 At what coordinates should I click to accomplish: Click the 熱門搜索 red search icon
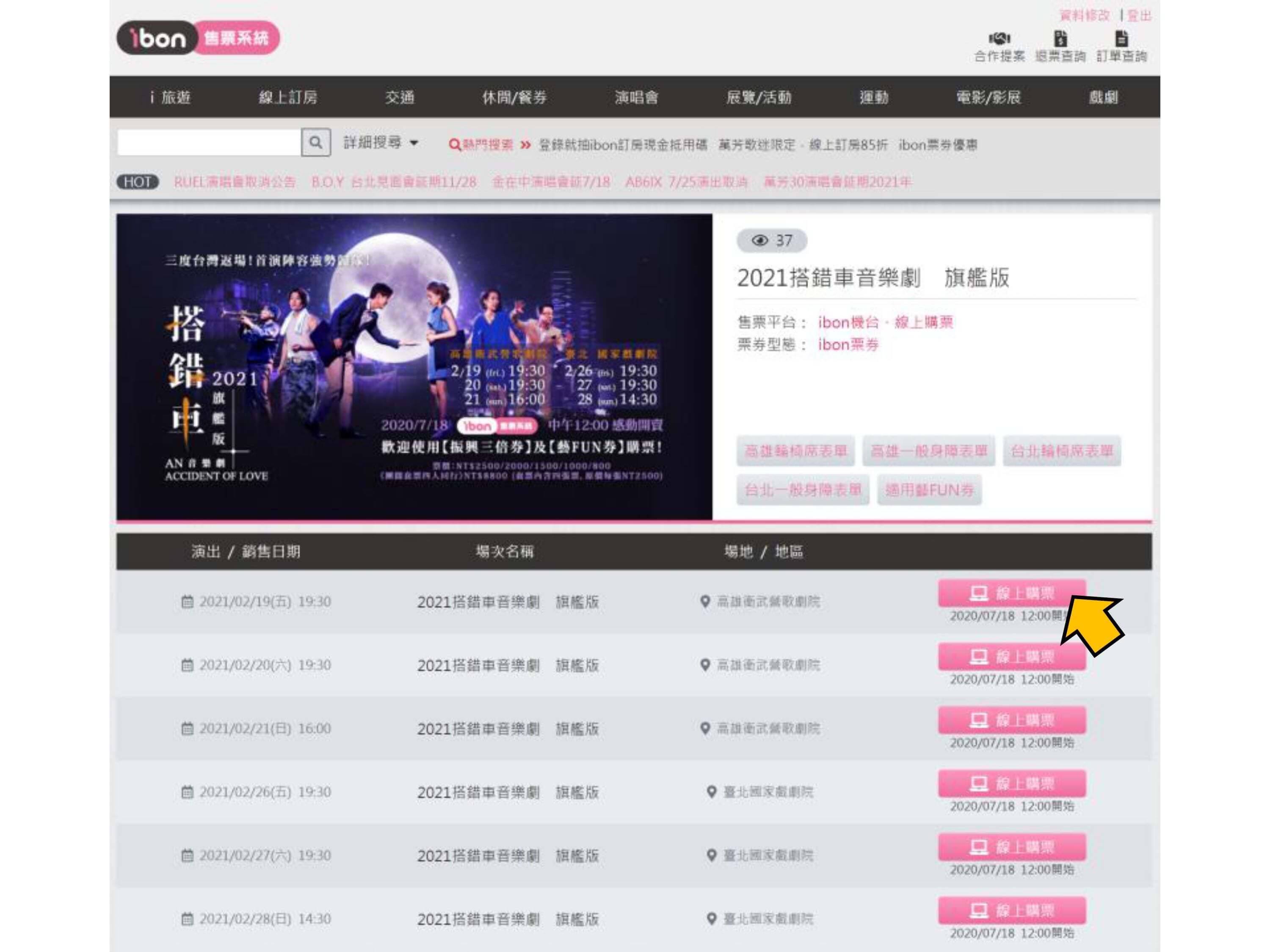pos(454,145)
